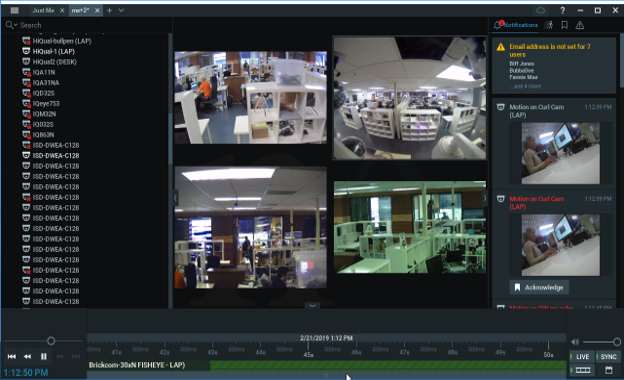Image resolution: width=624 pixels, height=380 pixels.
Task: Open the help question mark icon
Action: point(562,10)
